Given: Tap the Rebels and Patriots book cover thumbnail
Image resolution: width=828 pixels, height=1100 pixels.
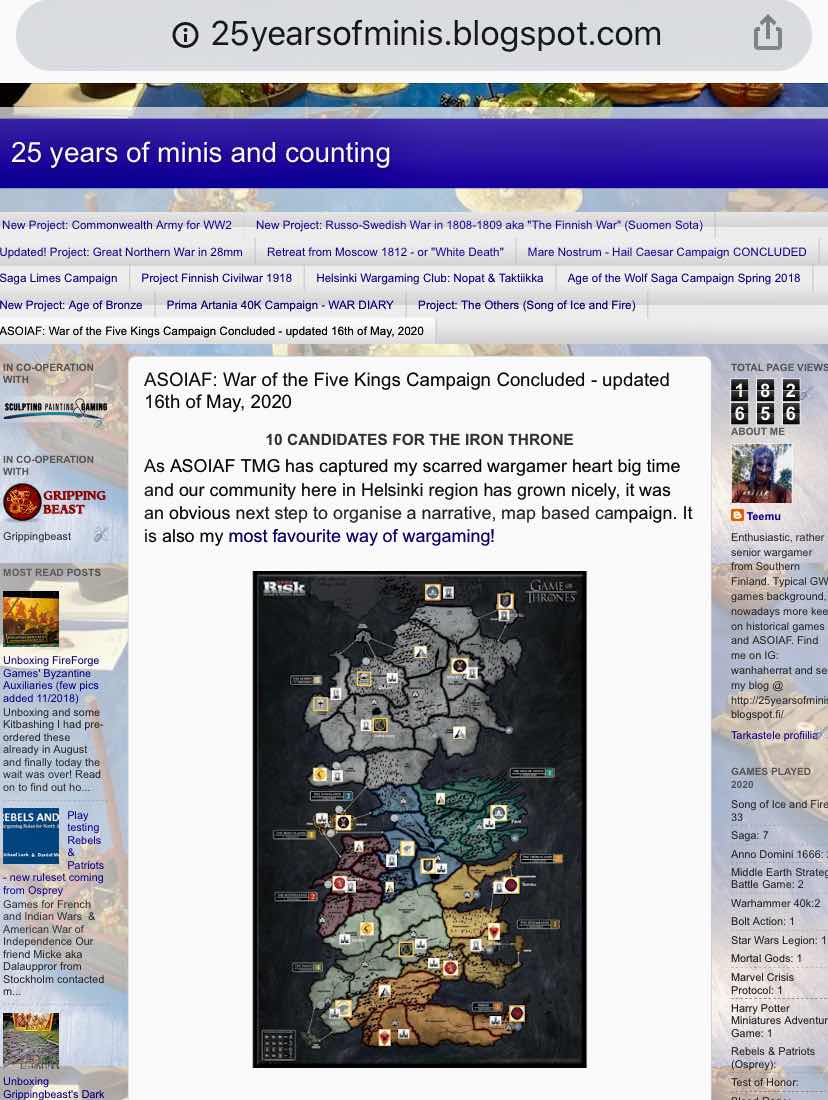Looking at the screenshot, I should tap(30, 836).
